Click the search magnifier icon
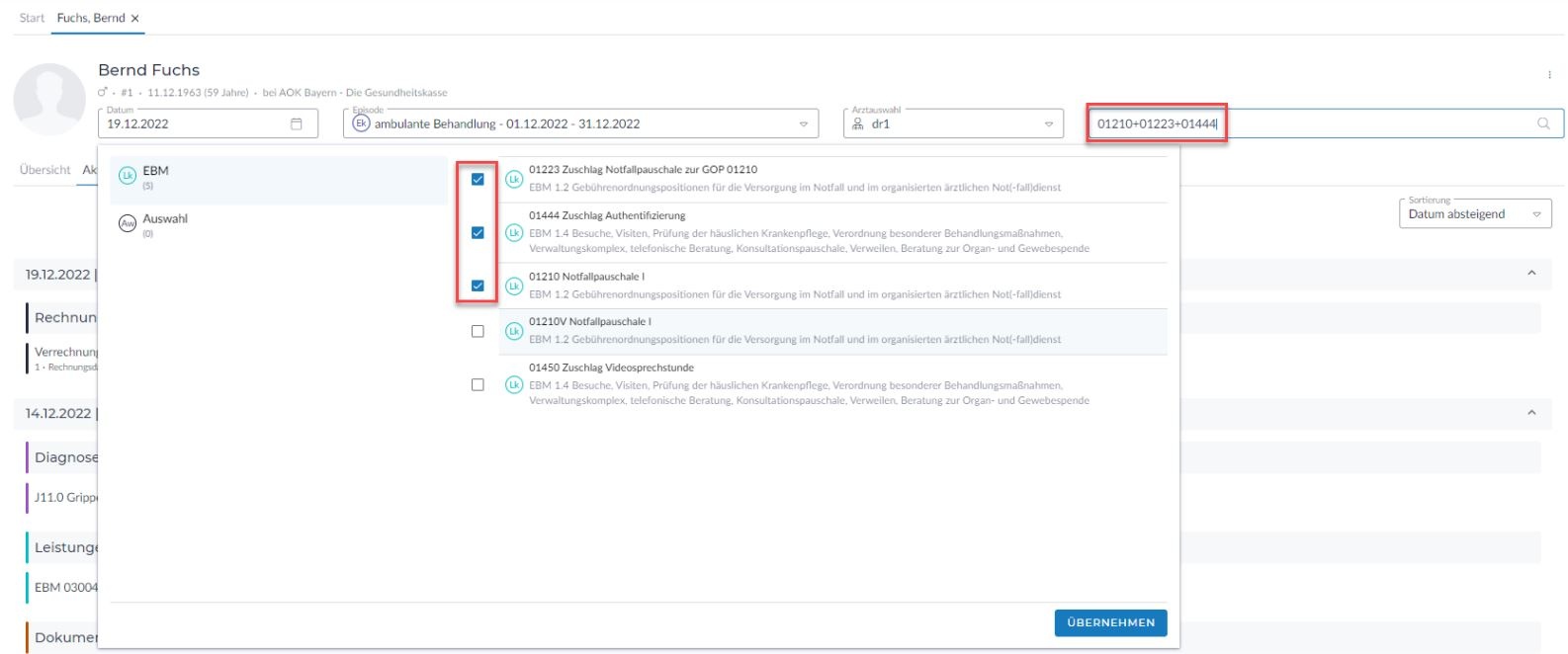The height and width of the screenshot is (654, 1568). (x=1543, y=123)
